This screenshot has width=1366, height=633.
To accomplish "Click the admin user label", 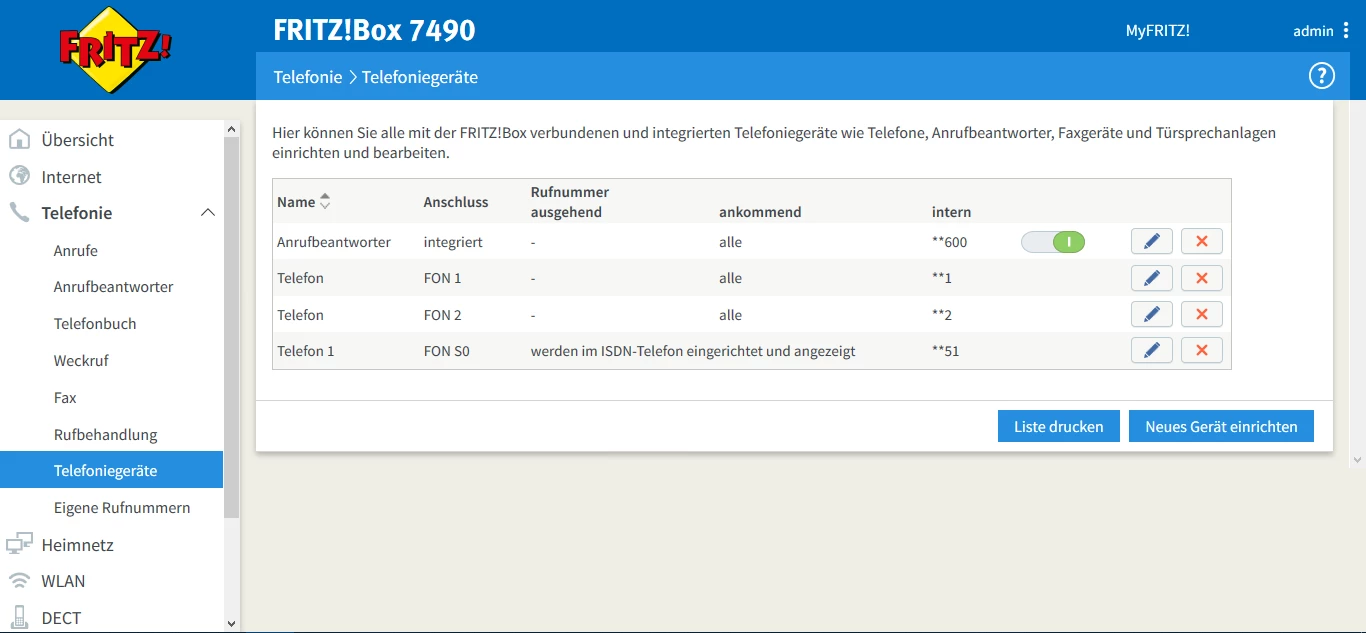I will coord(1313,31).
